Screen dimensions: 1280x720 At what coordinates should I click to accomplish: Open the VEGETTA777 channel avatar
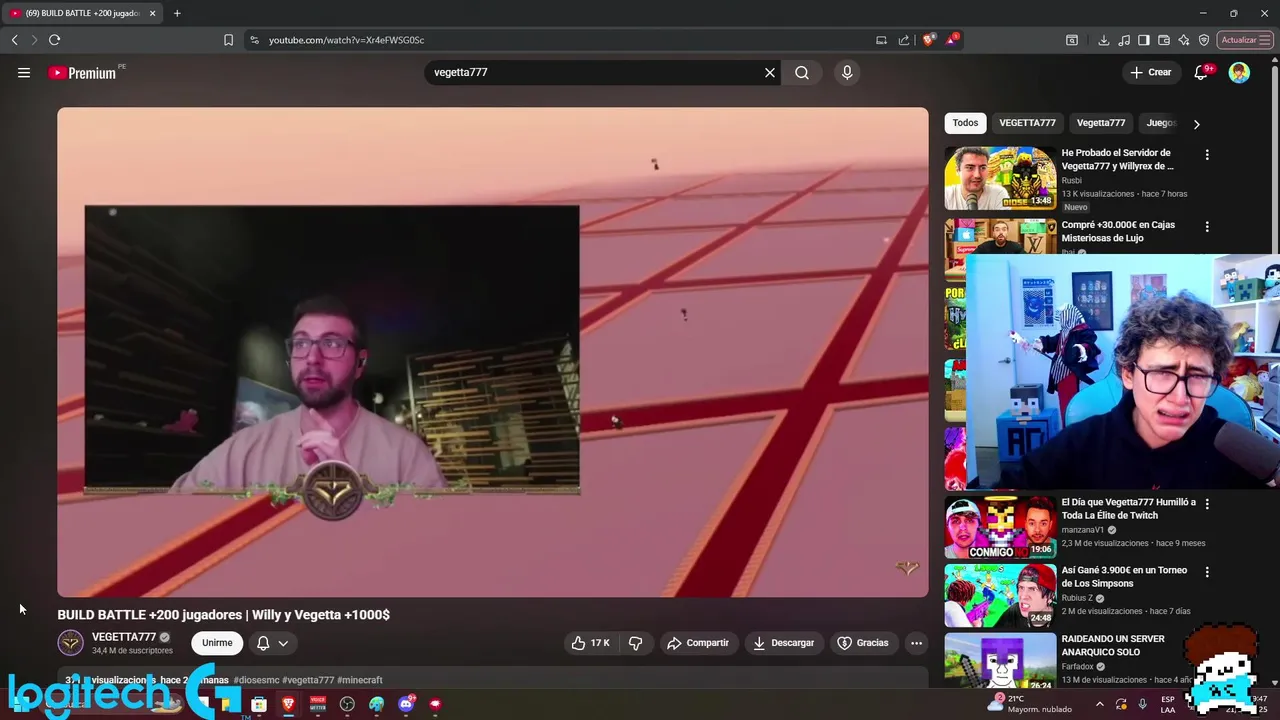[70, 642]
